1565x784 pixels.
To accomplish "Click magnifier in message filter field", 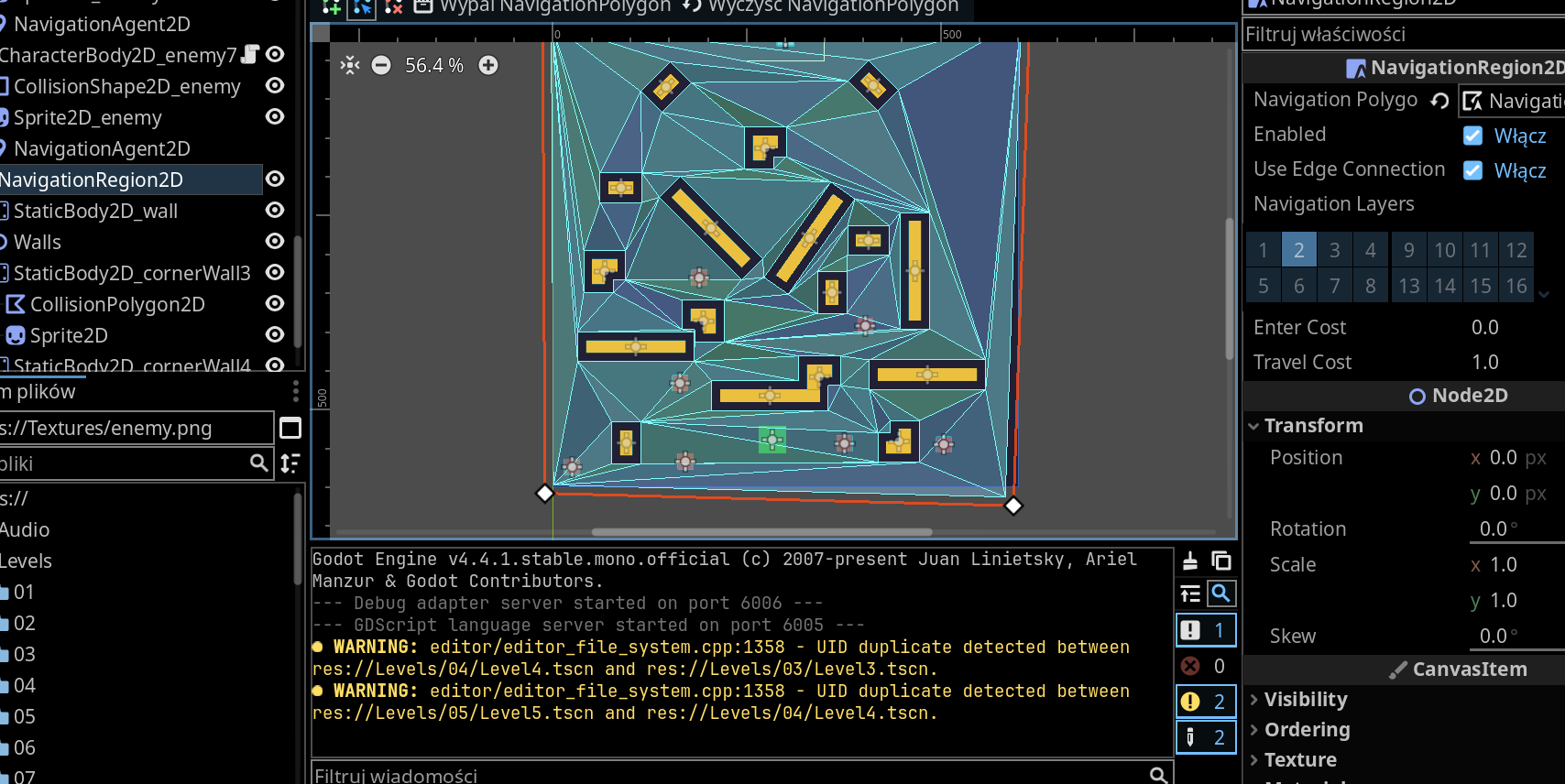I will pyautogui.click(x=1159, y=775).
